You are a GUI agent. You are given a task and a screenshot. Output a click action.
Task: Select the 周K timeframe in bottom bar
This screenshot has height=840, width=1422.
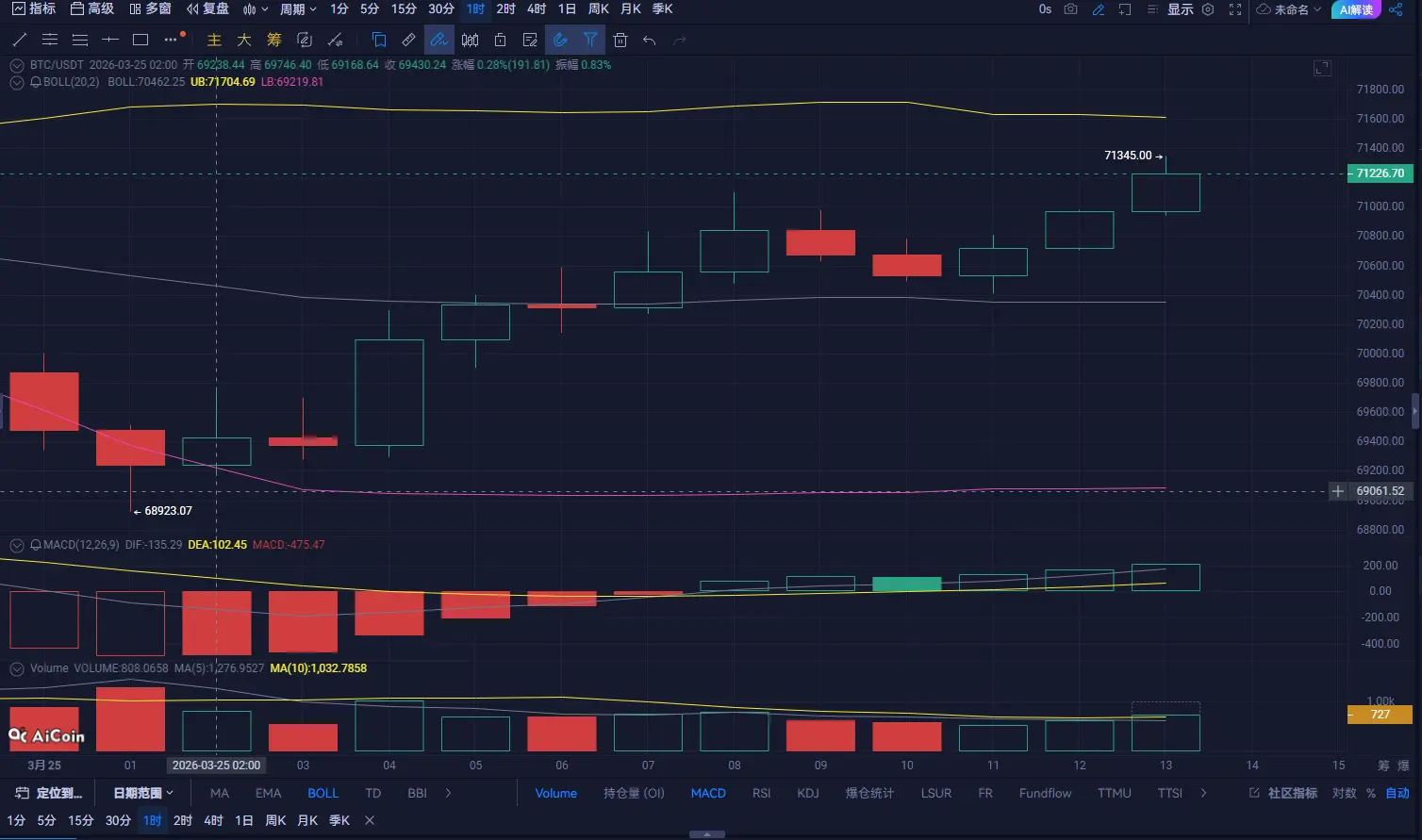point(275,820)
